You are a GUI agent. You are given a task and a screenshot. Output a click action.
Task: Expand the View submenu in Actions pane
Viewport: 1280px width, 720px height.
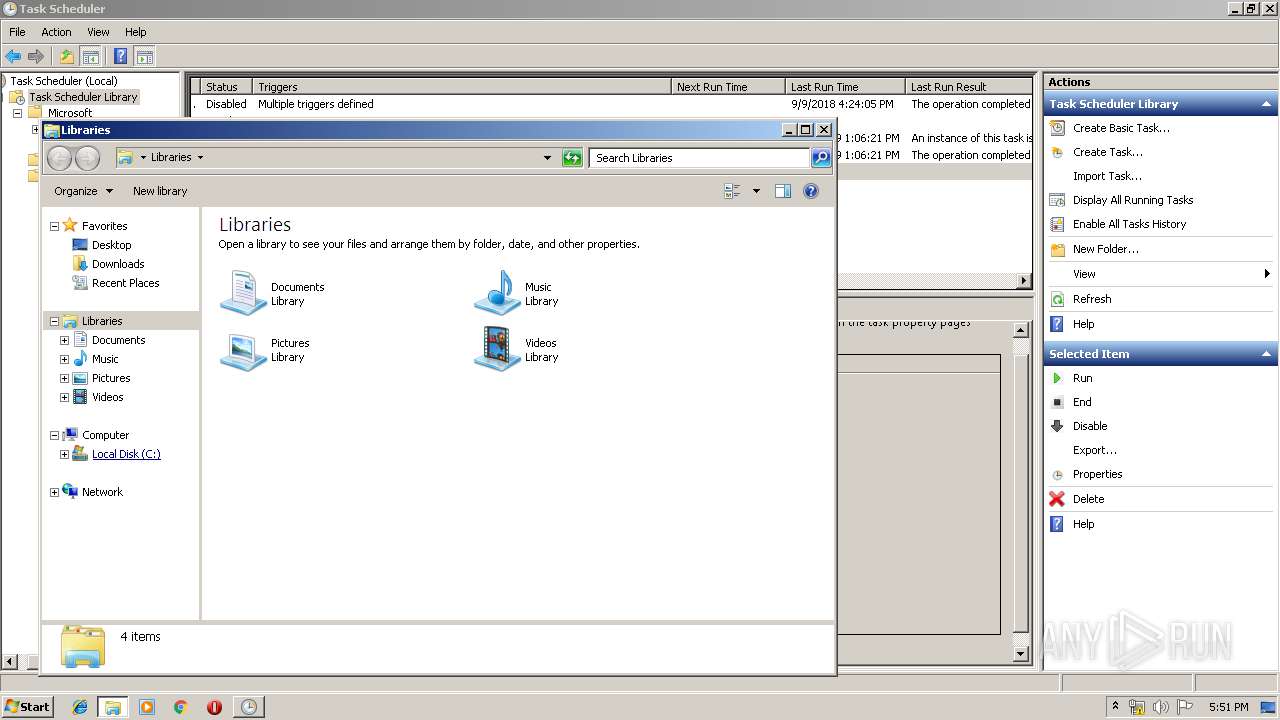[x=1266, y=274]
